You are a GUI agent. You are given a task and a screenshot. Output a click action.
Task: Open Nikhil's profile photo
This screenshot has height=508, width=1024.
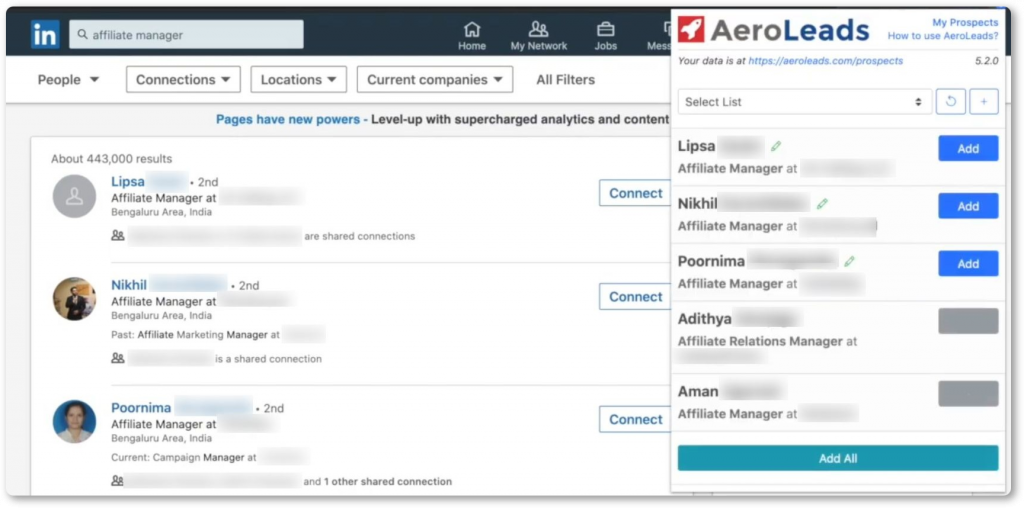tap(74, 299)
